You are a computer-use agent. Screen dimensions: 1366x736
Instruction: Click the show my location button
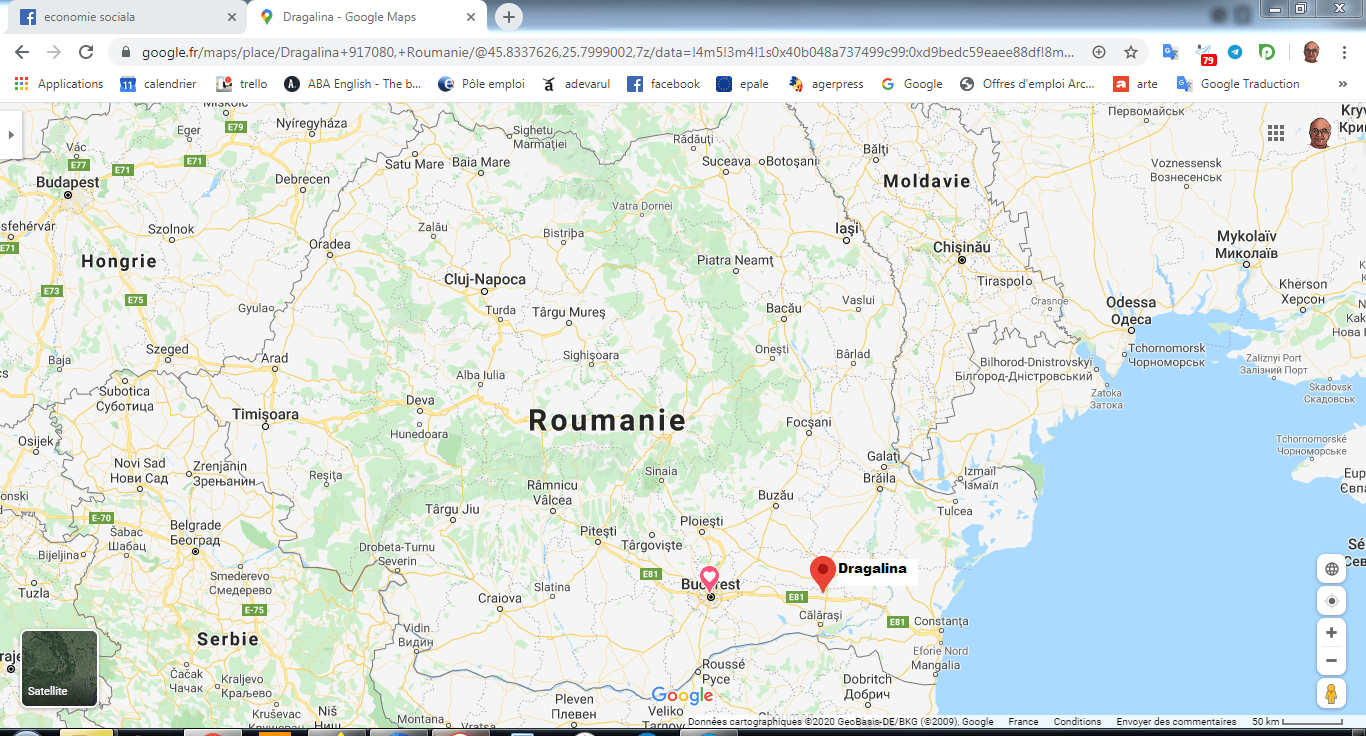pyautogui.click(x=1331, y=602)
